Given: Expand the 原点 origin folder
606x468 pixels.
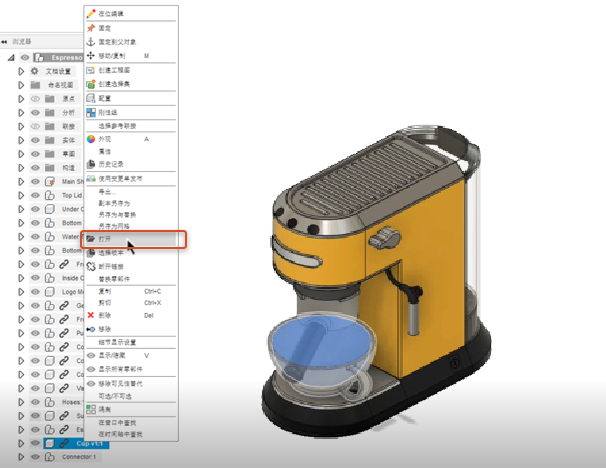Looking at the screenshot, I should pyautogui.click(x=21, y=99).
